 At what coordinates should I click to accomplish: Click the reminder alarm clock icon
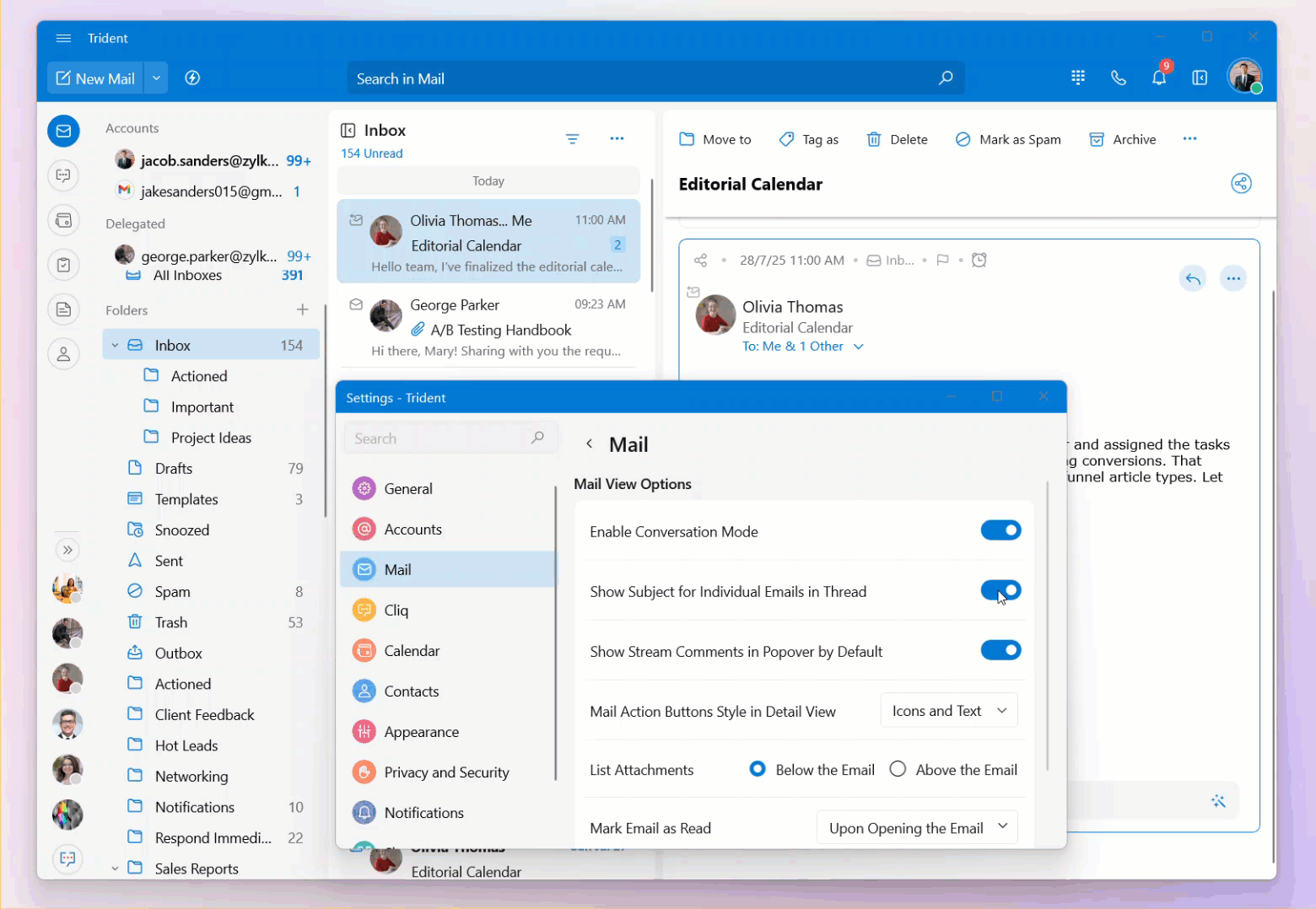979,260
